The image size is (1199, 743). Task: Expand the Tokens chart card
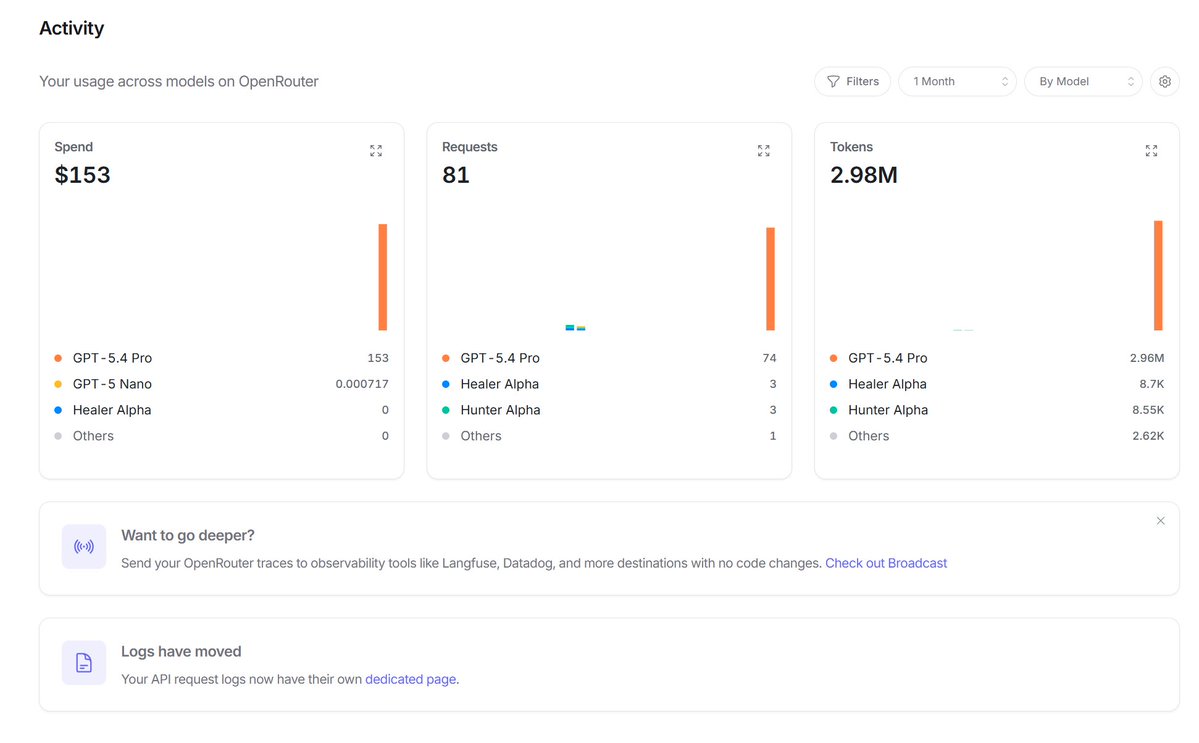click(x=1152, y=151)
